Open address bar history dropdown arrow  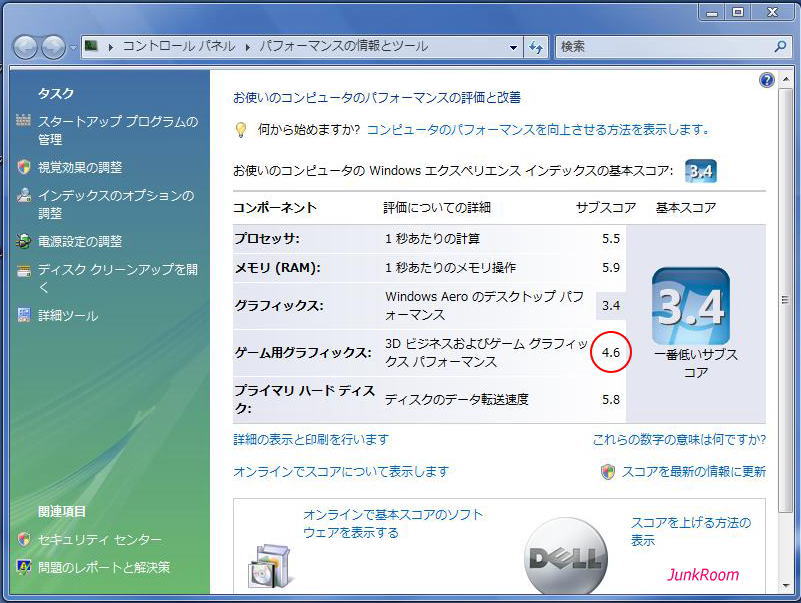click(513, 48)
